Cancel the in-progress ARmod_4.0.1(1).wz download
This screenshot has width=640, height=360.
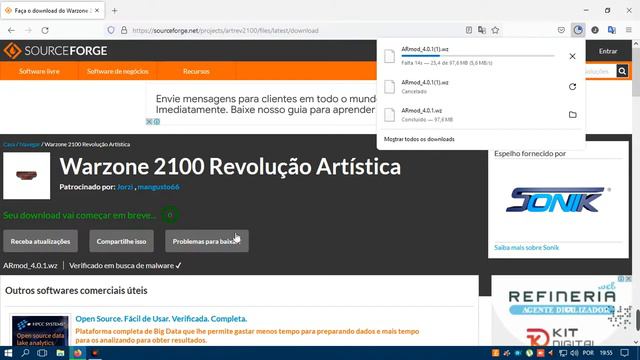pyautogui.click(x=572, y=56)
